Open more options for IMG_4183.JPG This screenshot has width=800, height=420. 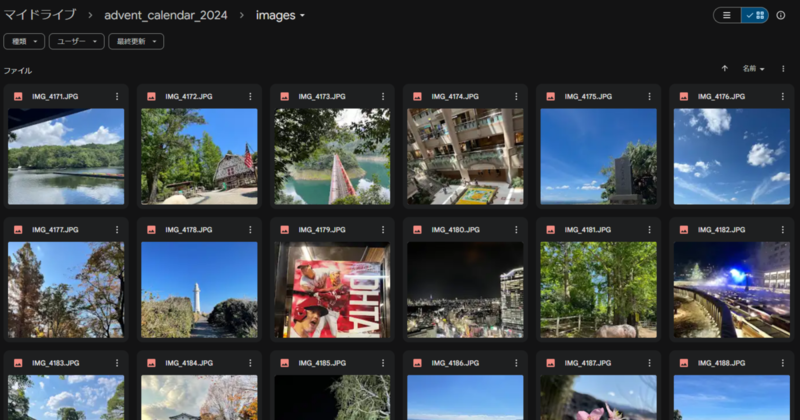[117, 363]
